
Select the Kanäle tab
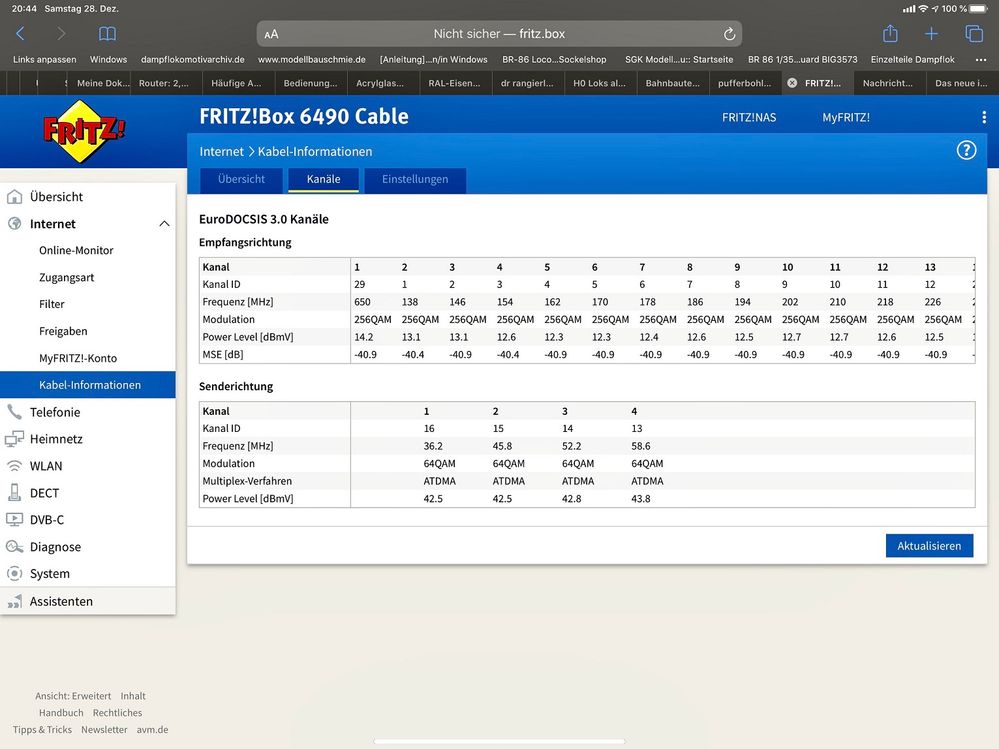[x=324, y=180]
